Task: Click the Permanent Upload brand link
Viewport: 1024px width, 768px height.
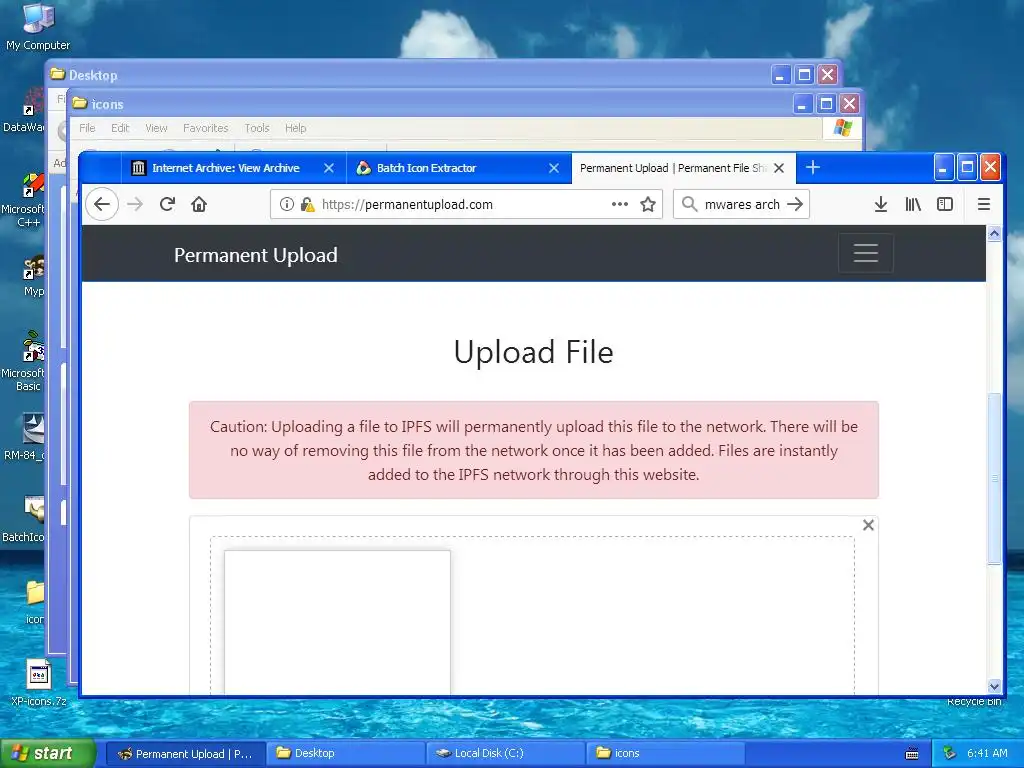Action: click(x=256, y=255)
